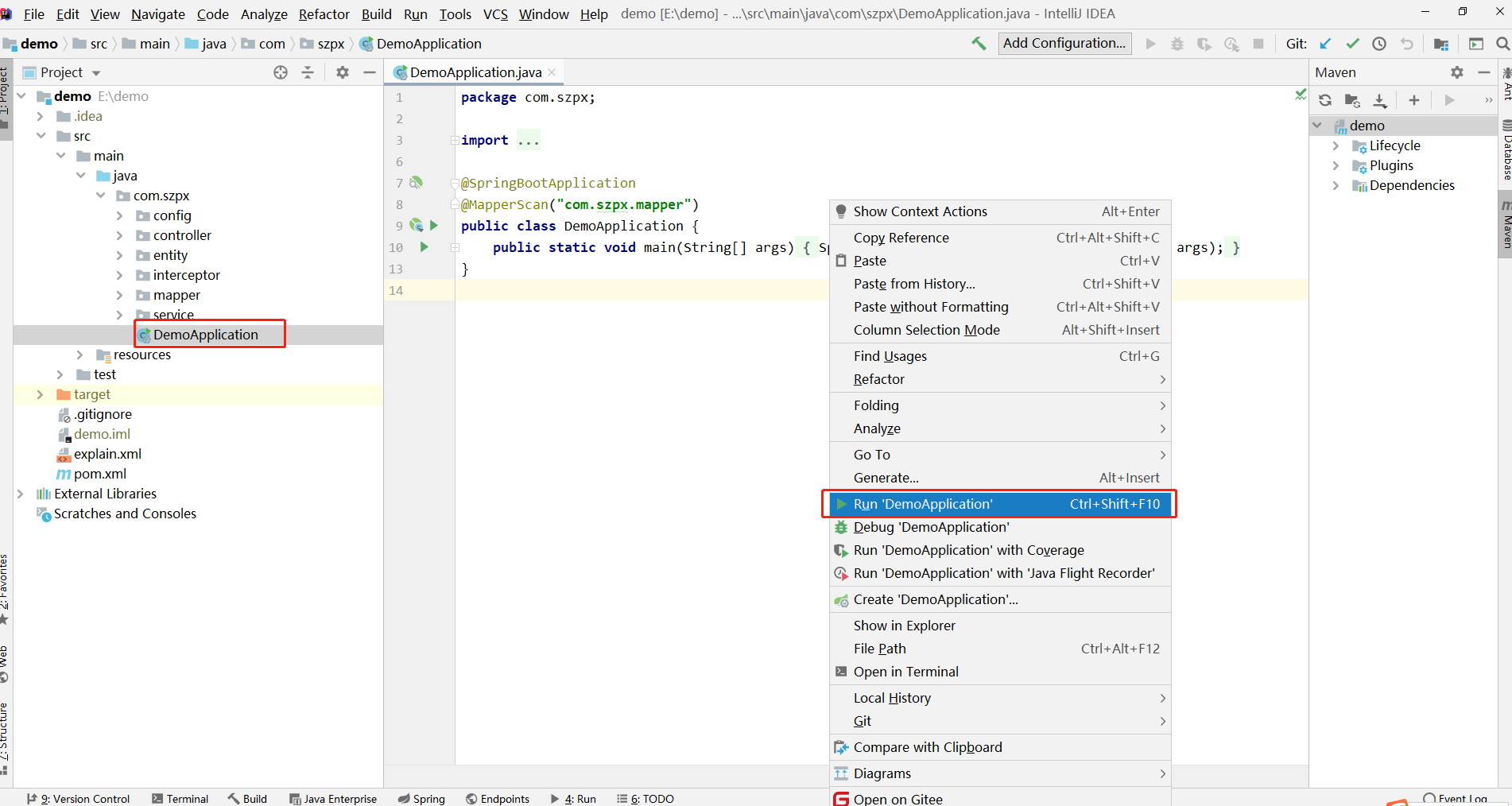1512x806 pixels.
Task: Click Show Context Actions menu item
Action: coord(1000,211)
